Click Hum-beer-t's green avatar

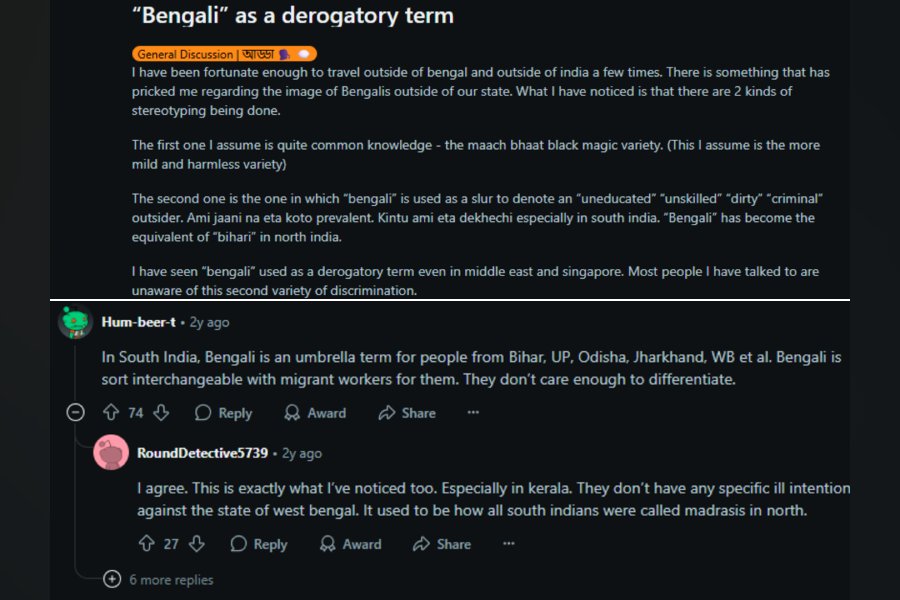tap(75, 322)
